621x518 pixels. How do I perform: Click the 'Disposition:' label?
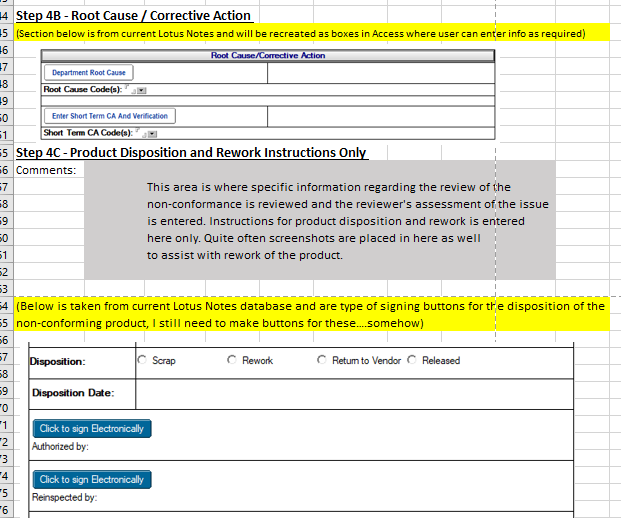tap(57, 362)
